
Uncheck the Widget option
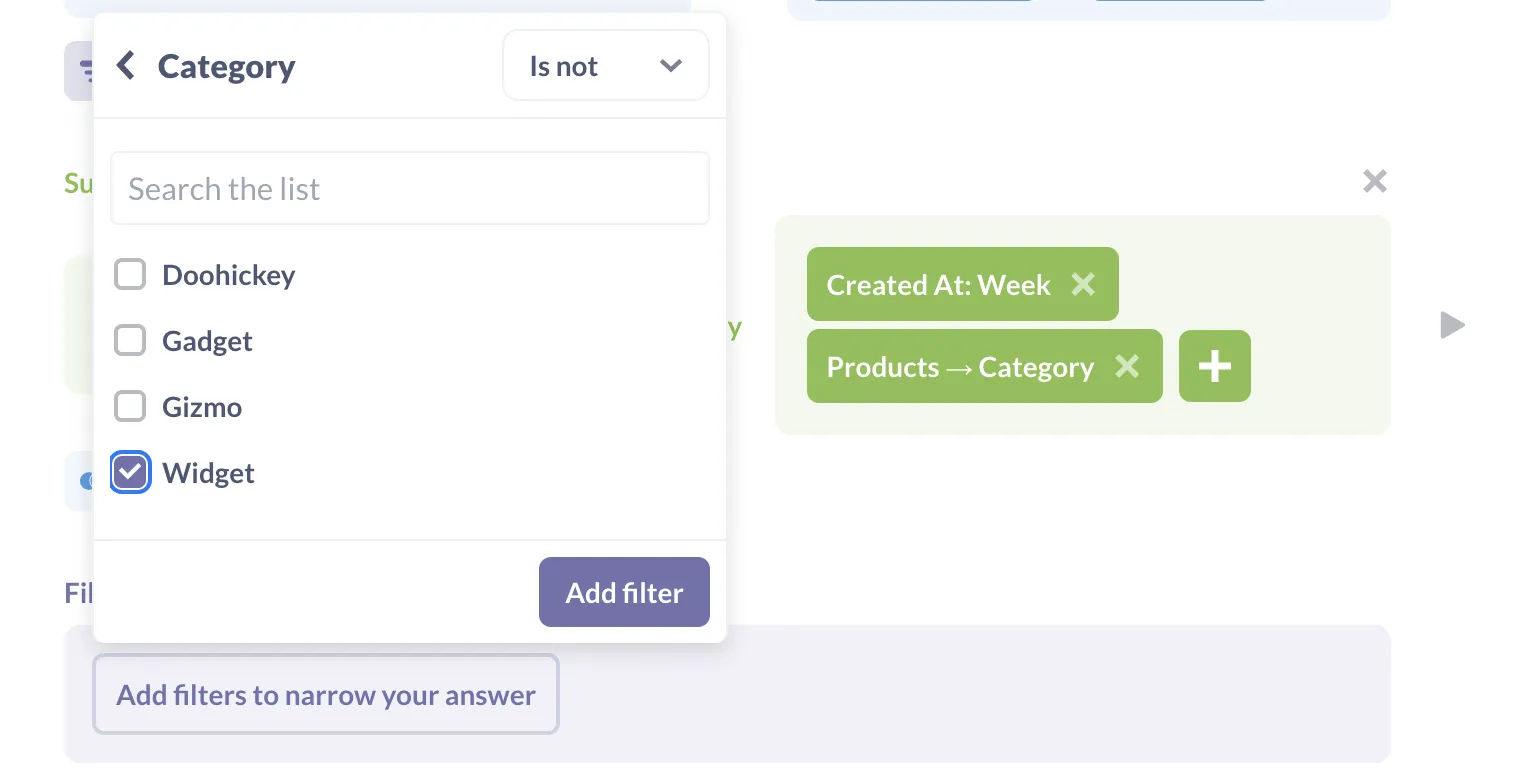point(130,472)
